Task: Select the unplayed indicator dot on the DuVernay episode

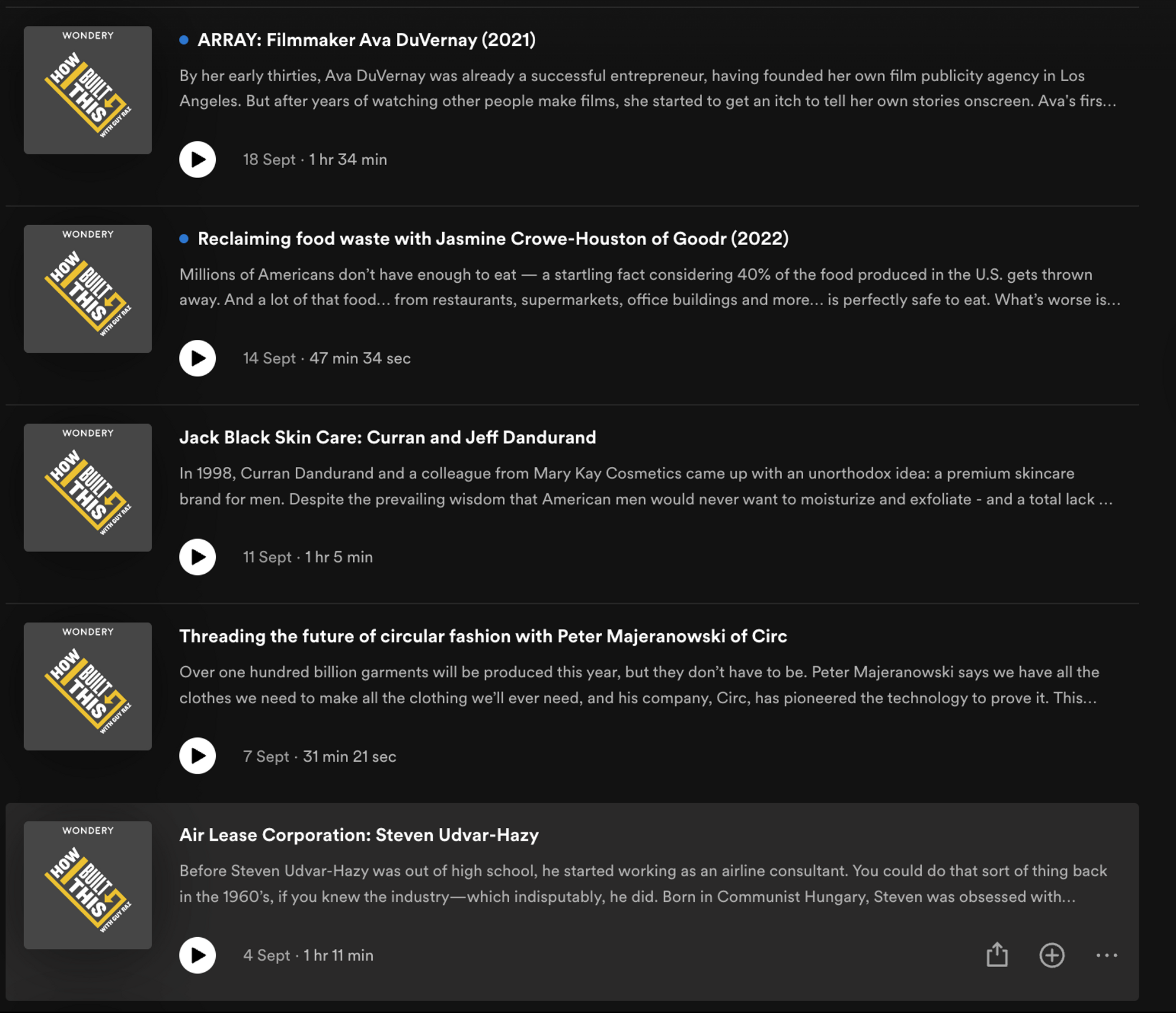Action: tap(183, 40)
